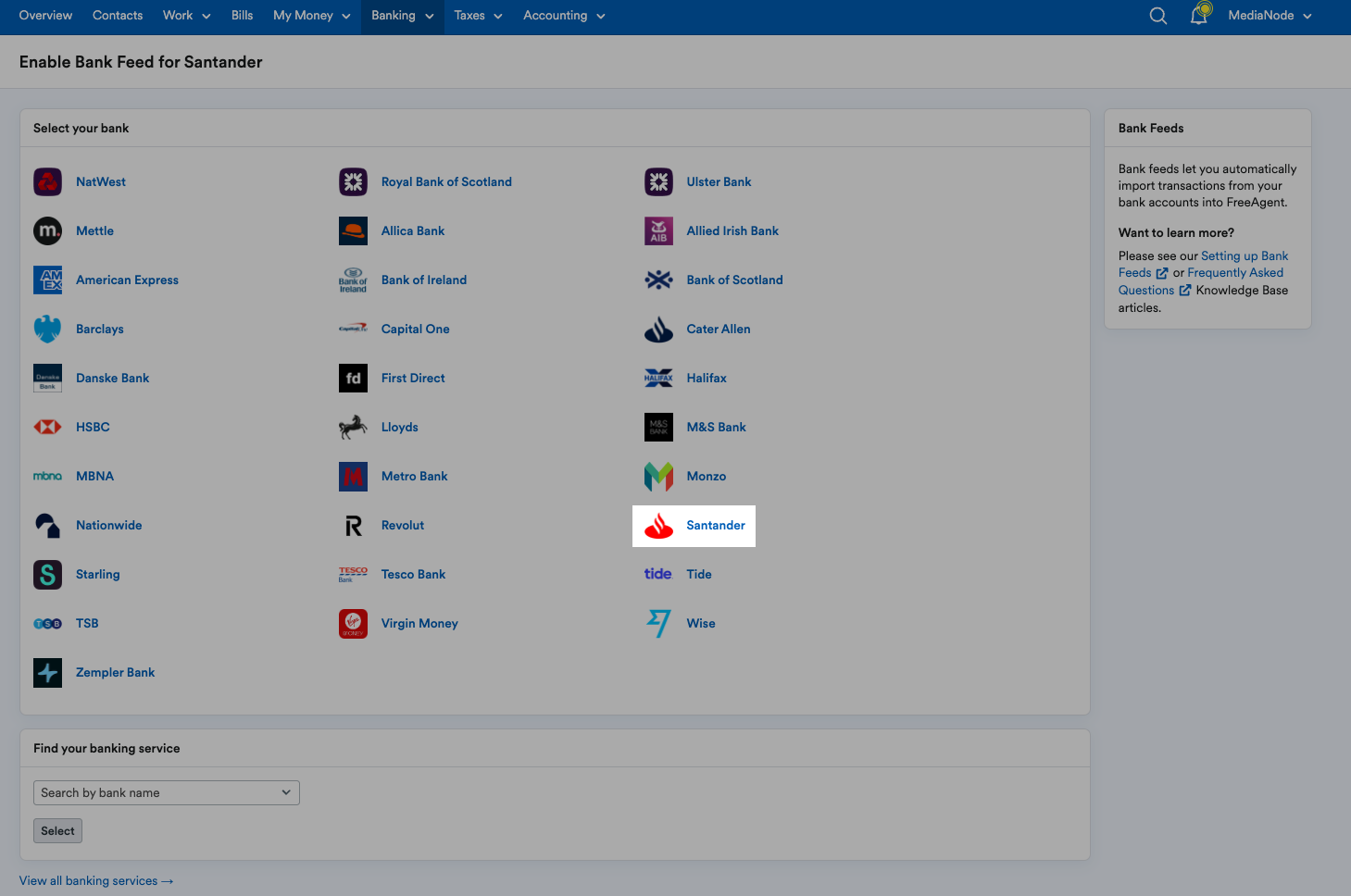Open the Frequently Asked Questions link
The image size is (1351, 896).
(1201, 281)
